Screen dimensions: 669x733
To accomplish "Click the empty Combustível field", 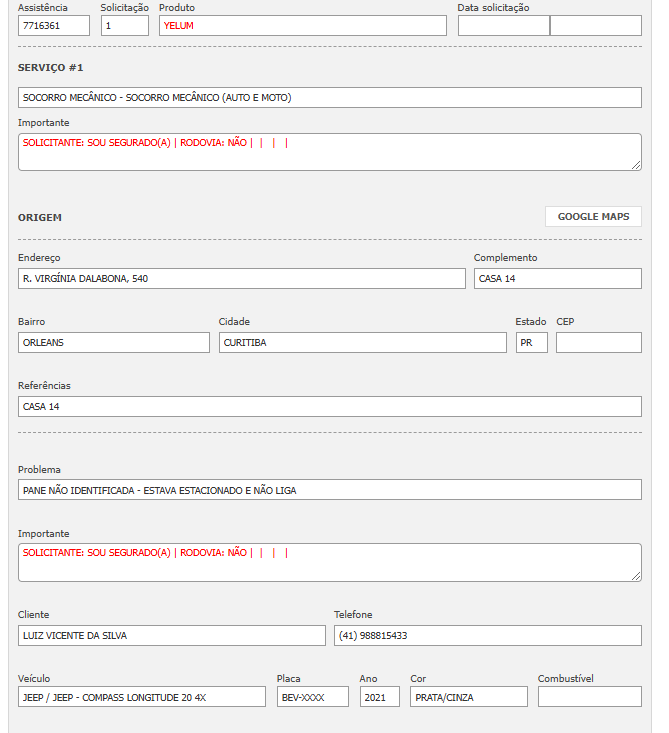I will click(x=589, y=697).
